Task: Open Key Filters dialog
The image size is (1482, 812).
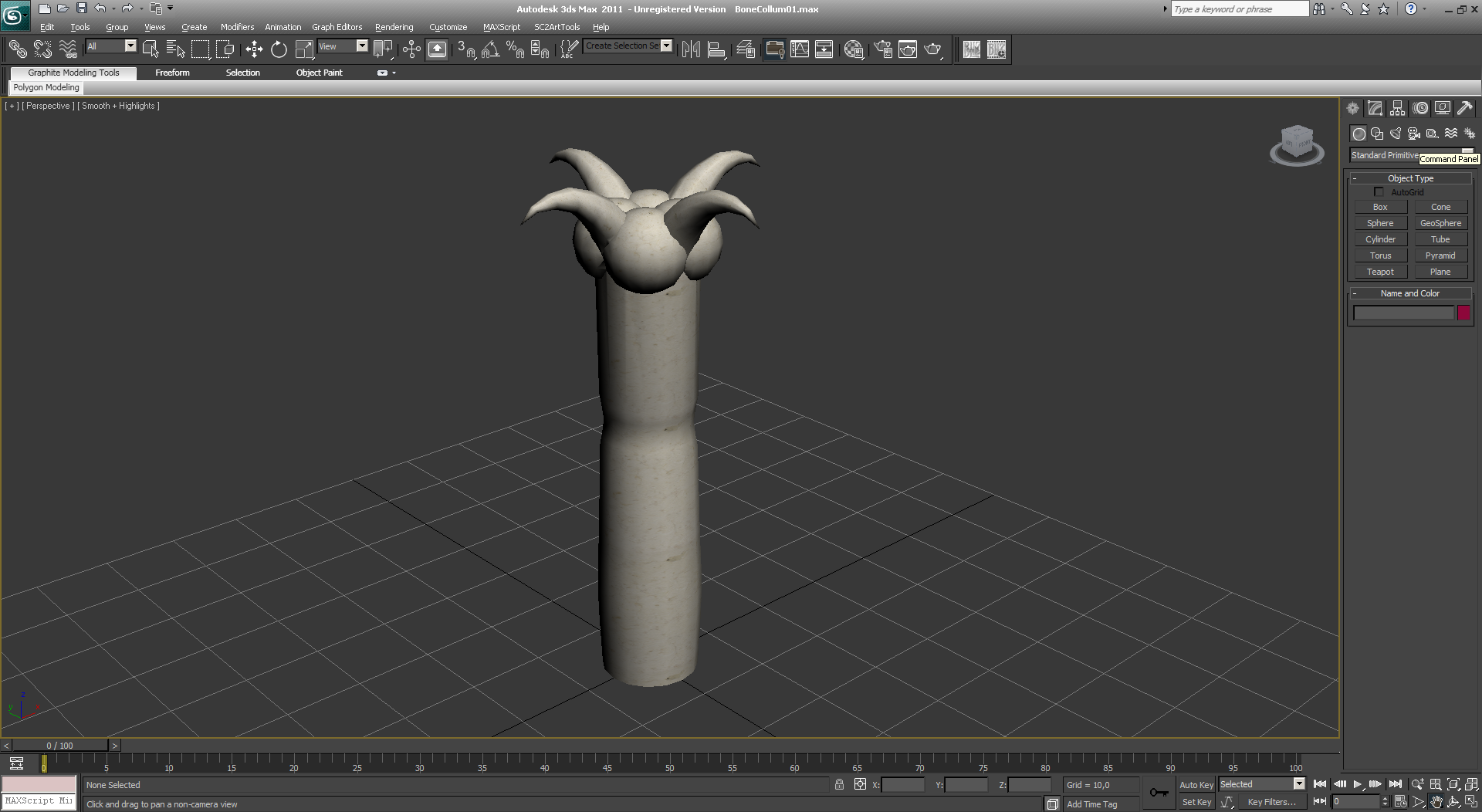Action: (x=1271, y=802)
